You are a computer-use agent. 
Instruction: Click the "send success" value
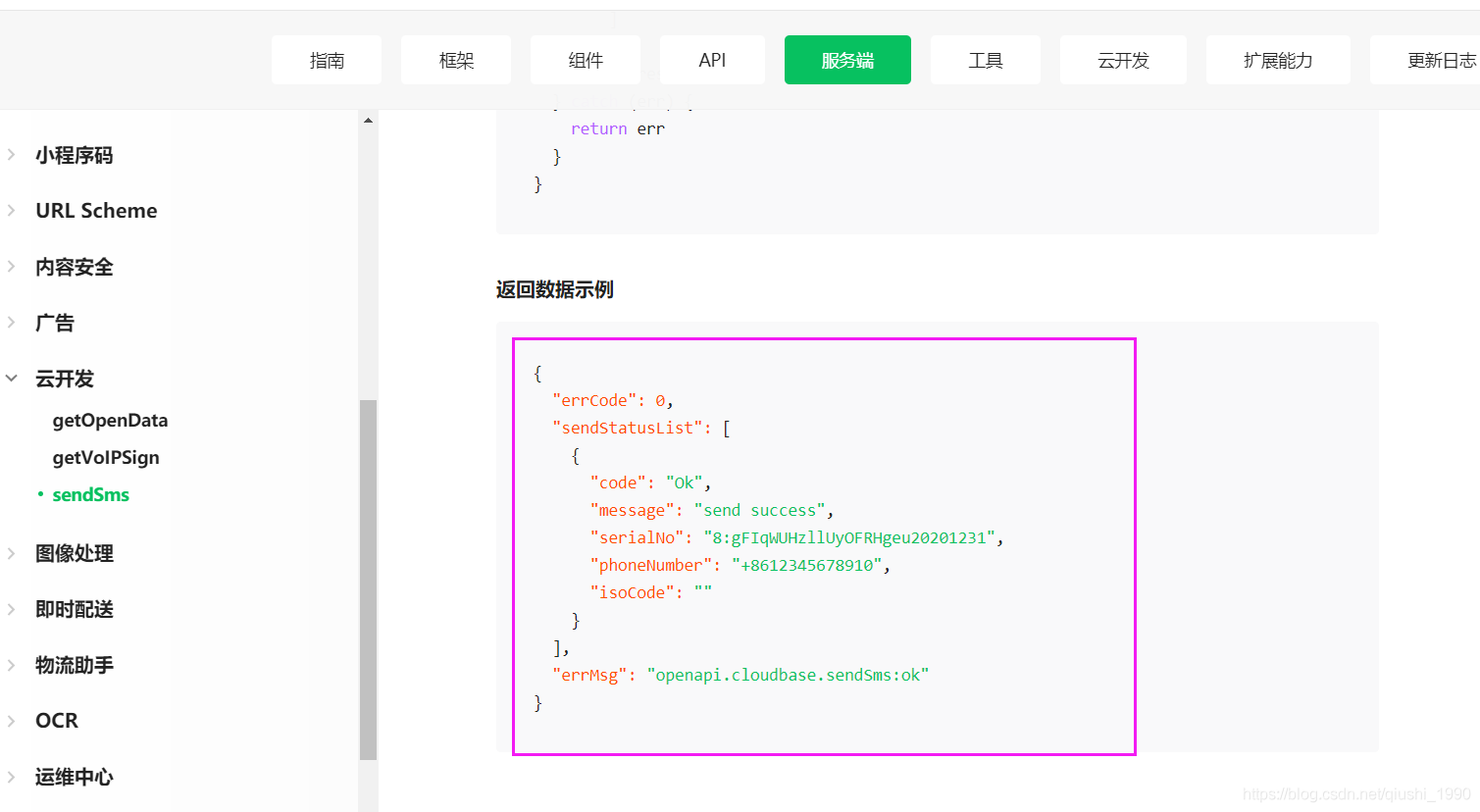[760, 510]
